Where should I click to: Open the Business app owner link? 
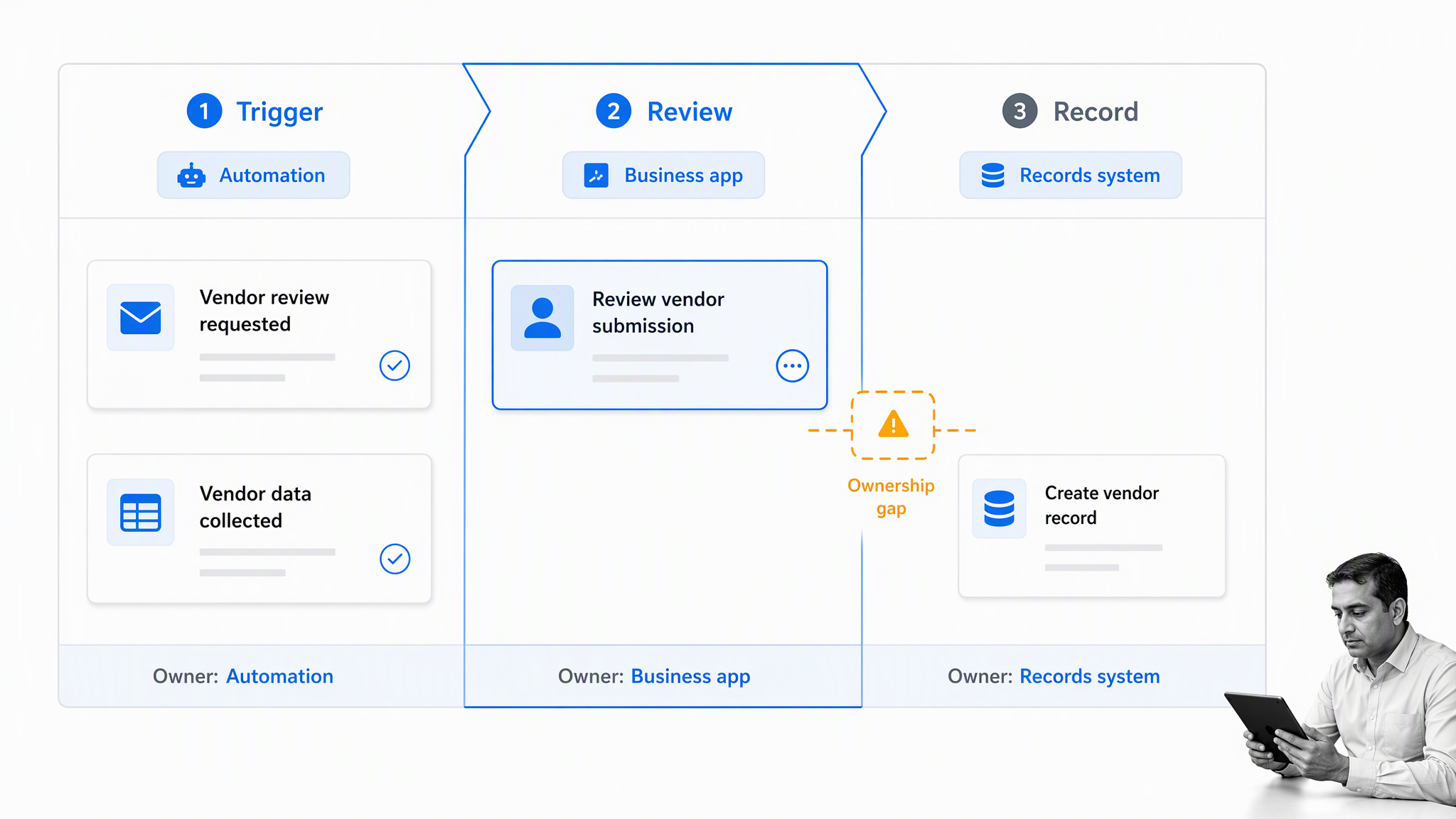point(690,676)
